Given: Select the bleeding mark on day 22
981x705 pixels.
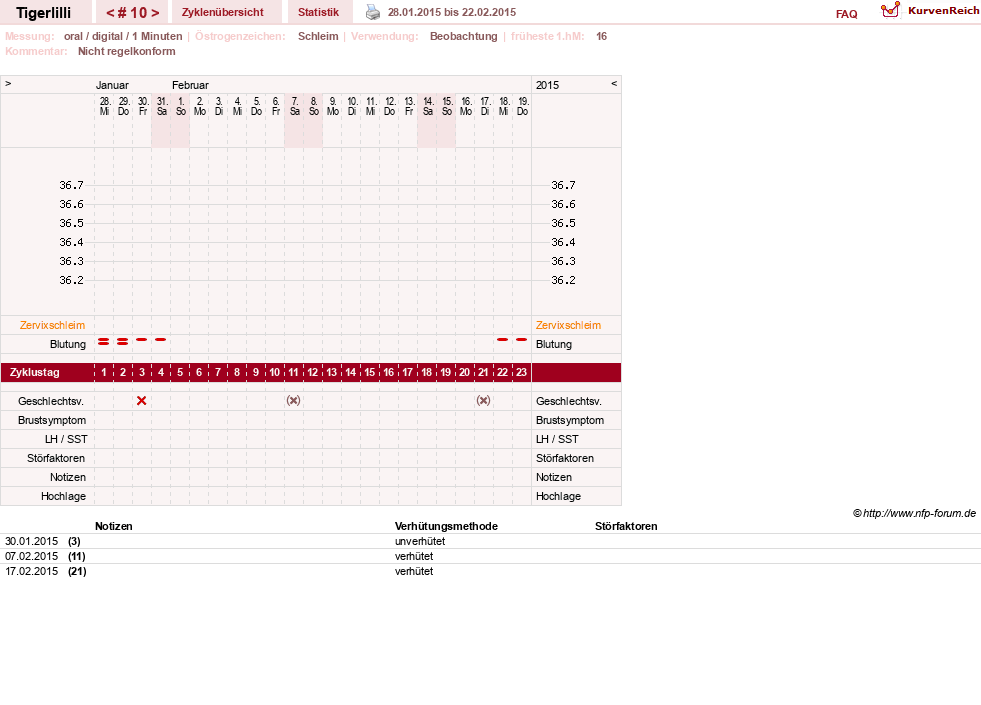Looking at the screenshot, I should pyautogui.click(x=502, y=340).
